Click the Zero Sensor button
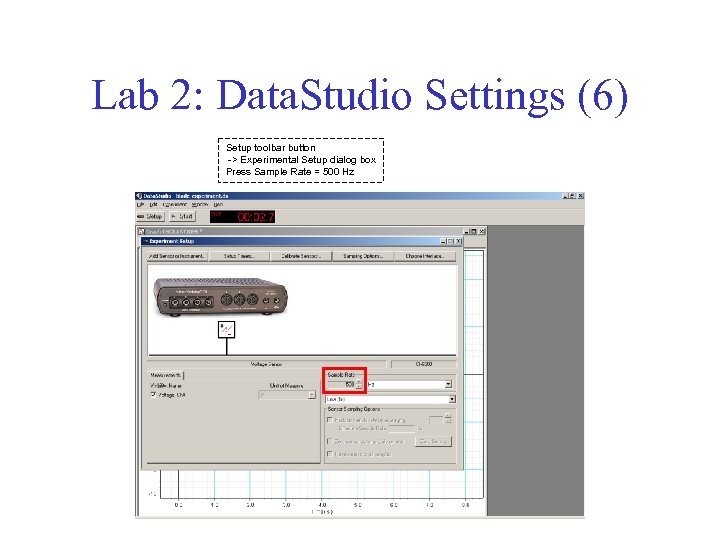The height and width of the screenshot is (540, 720). [433, 441]
